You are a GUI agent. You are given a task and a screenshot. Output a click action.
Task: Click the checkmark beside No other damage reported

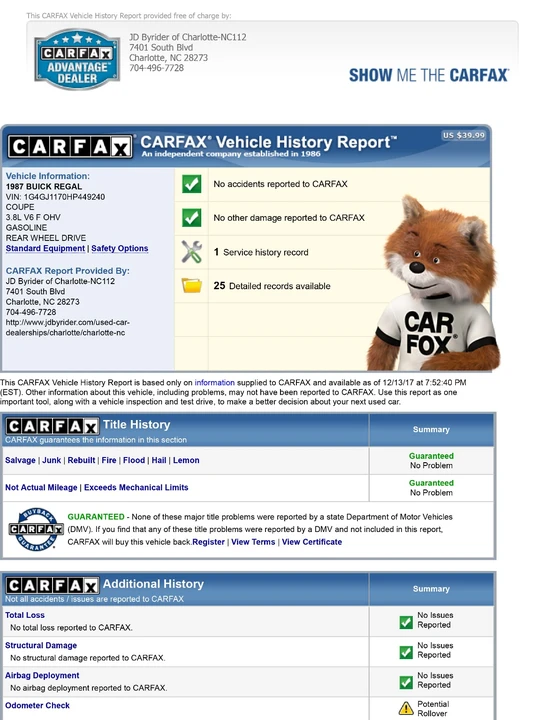[x=191, y=218]
